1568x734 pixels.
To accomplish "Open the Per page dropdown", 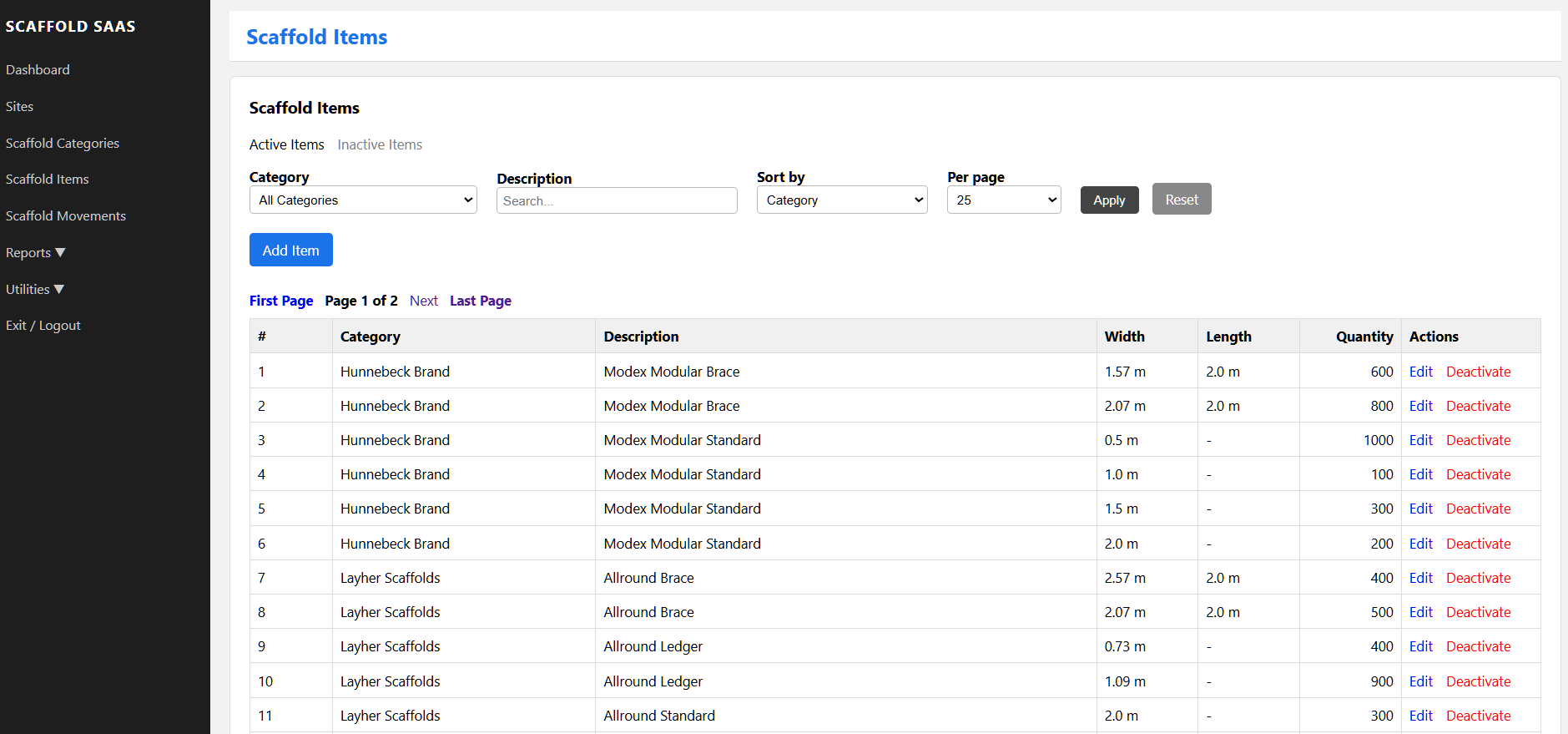I will pyautogui.click(x=1004, y=200).
